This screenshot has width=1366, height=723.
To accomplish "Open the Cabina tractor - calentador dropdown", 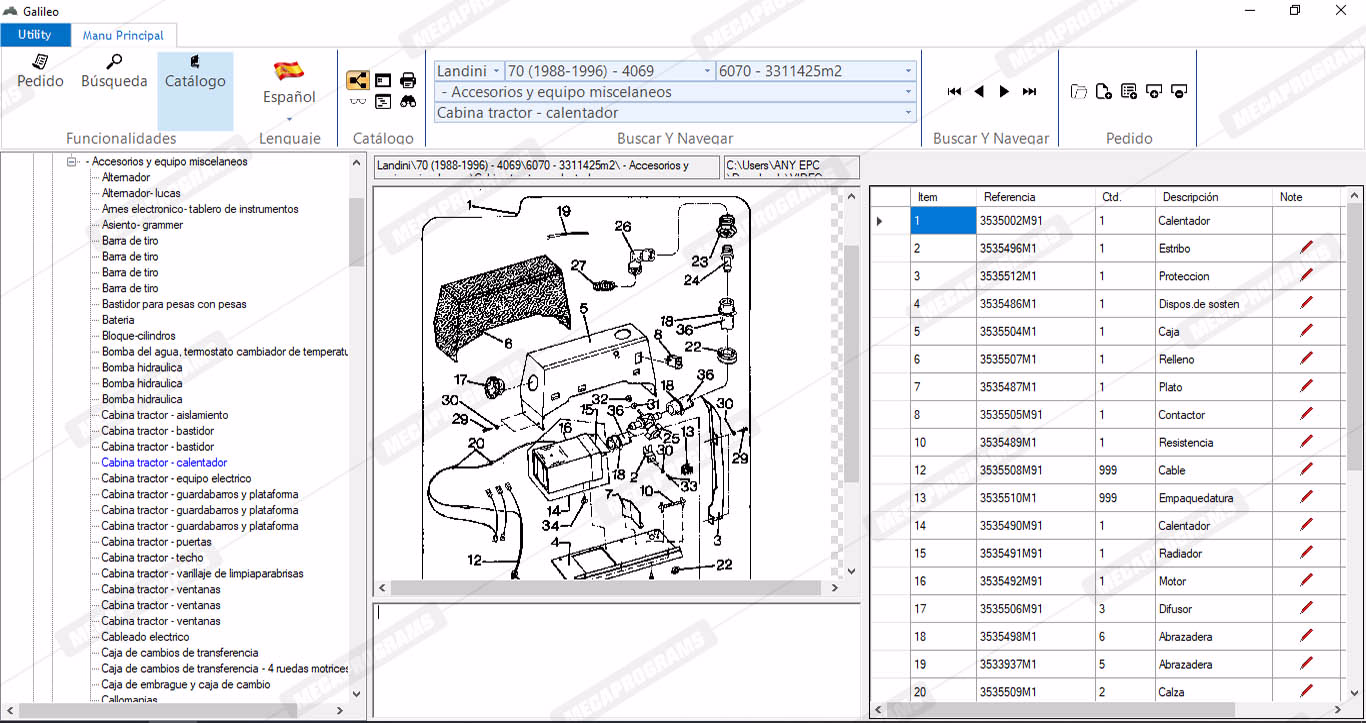I will coord(908,113).
